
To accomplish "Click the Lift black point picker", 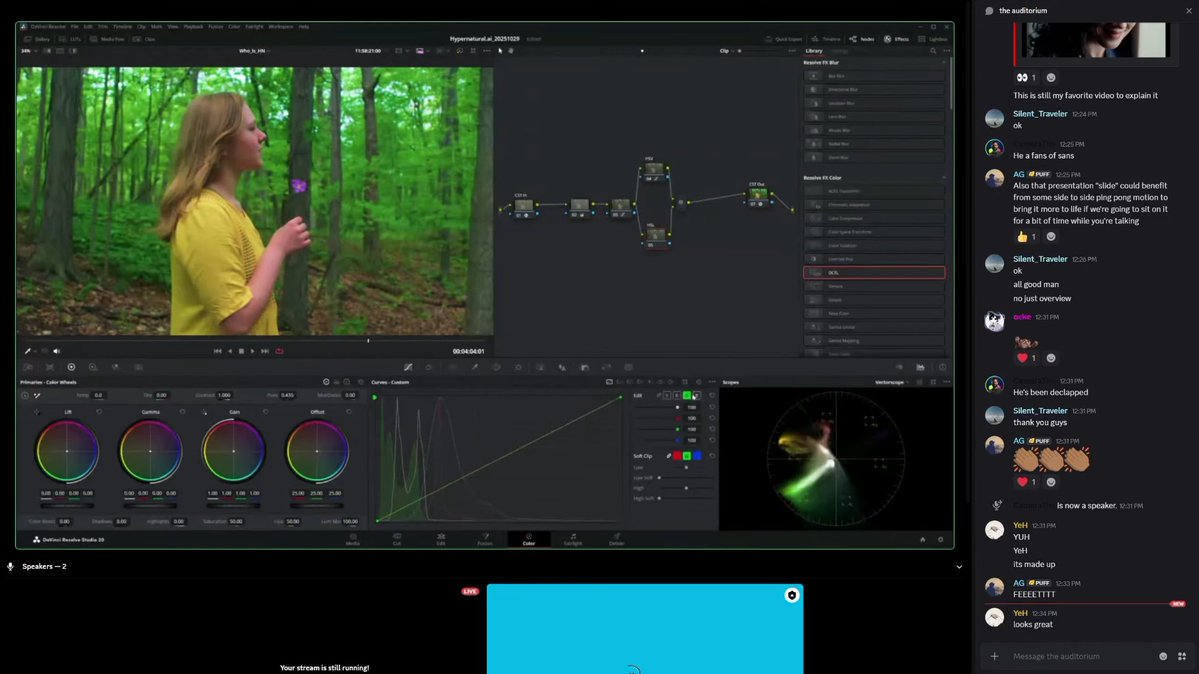I will click(x=36, y=412).
